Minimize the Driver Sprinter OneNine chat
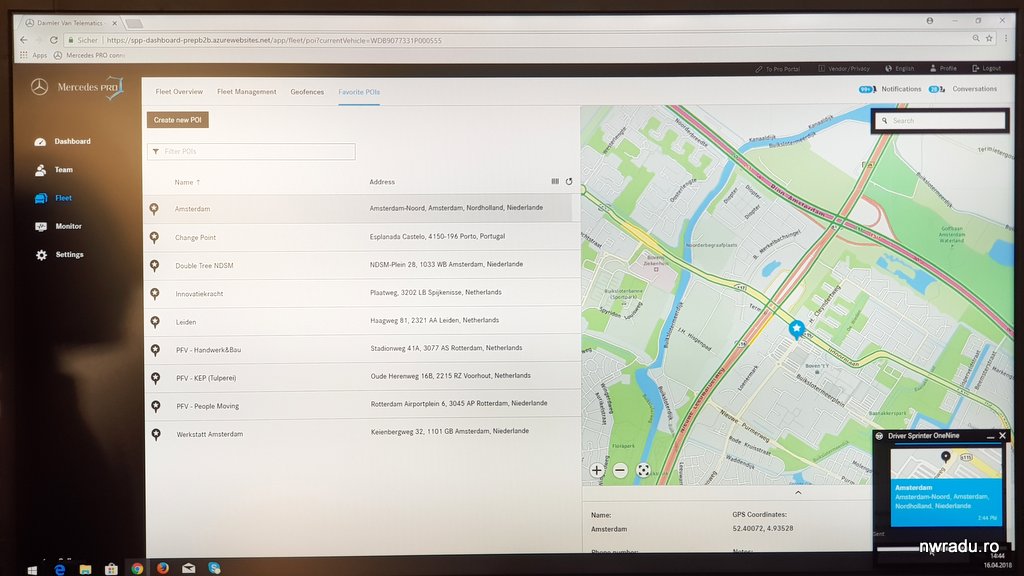The width and height of the screenshot is (1024, 576). tap(991, 436)
